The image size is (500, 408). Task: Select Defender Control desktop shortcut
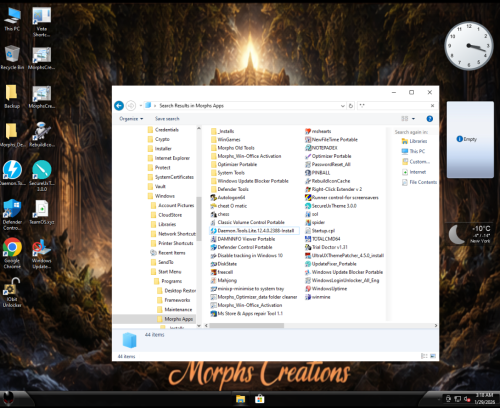[x=12, y=214]
